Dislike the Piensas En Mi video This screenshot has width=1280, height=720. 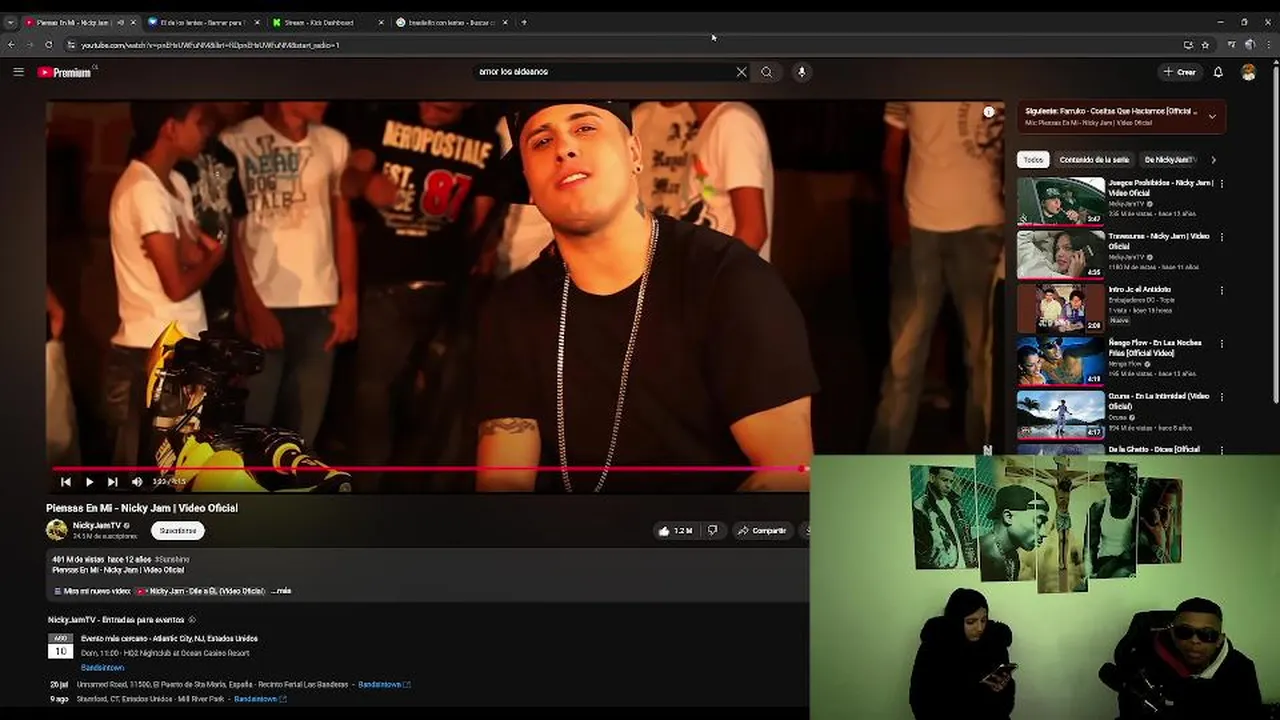(713, 531)
